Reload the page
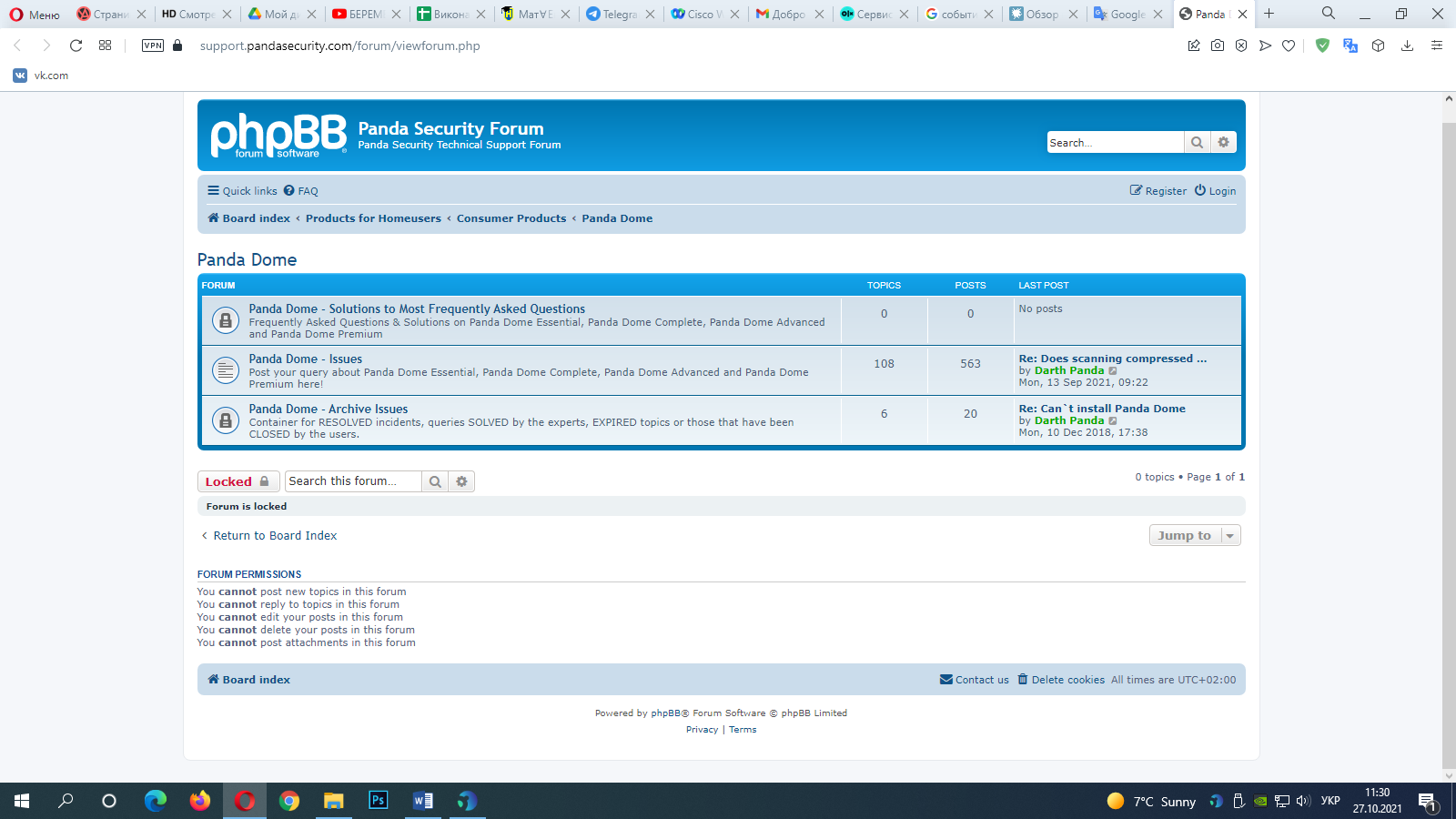 pos(76,45)
